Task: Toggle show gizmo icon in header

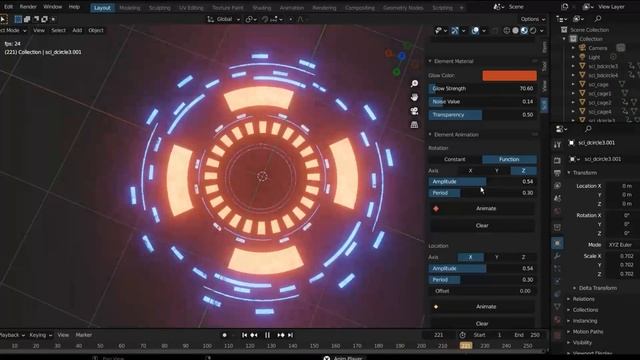Action: pyautogui.click(x=455, y=30)
